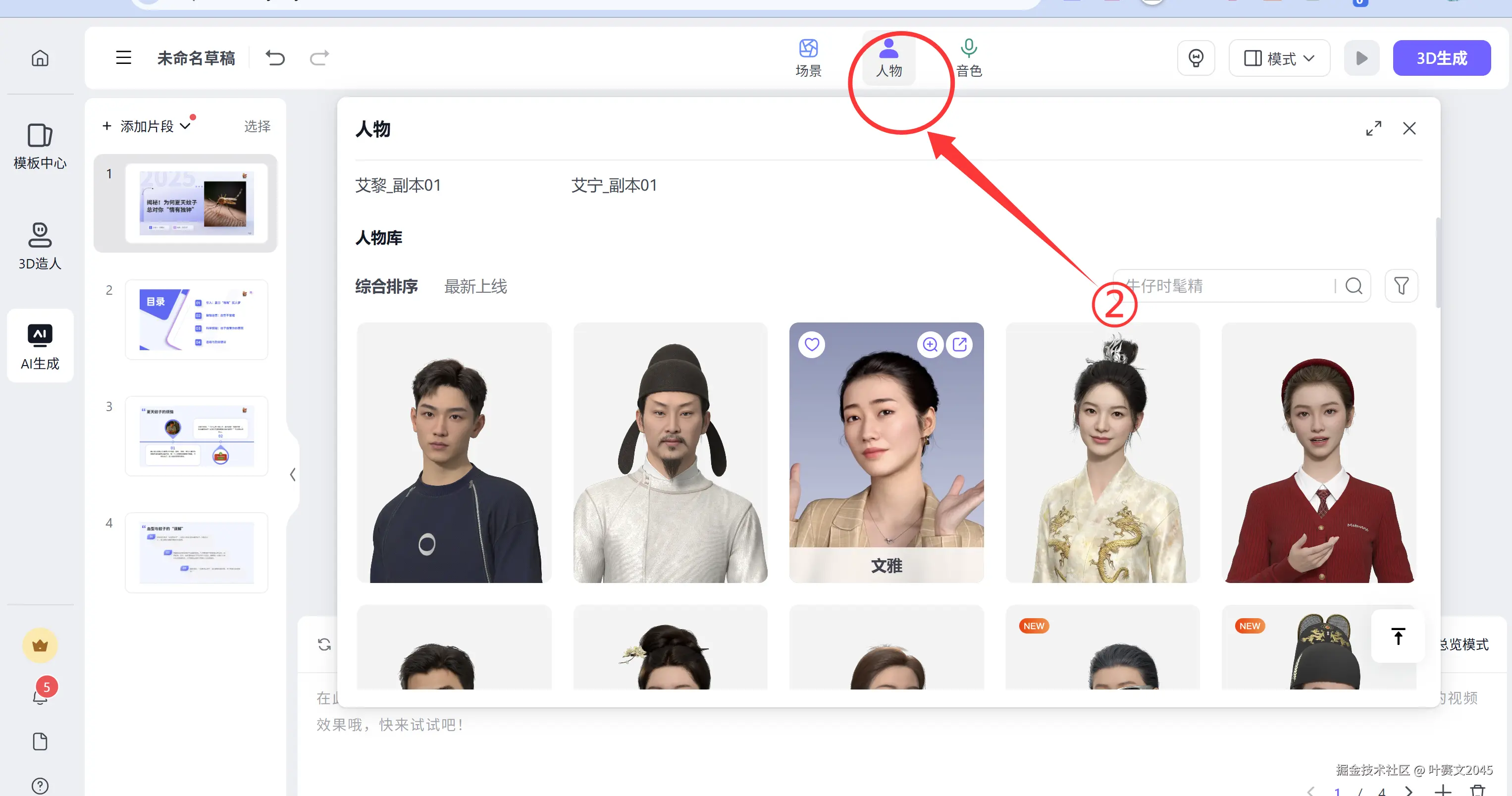Click the search magnifier icon
The height and width of the screenshot is (796, 1512).
pos(1354,286)
